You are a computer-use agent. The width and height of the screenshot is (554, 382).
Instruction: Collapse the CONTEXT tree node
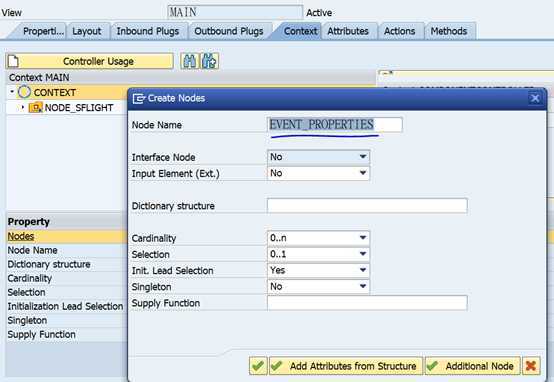pyautogui.click(x=12, y=92)
